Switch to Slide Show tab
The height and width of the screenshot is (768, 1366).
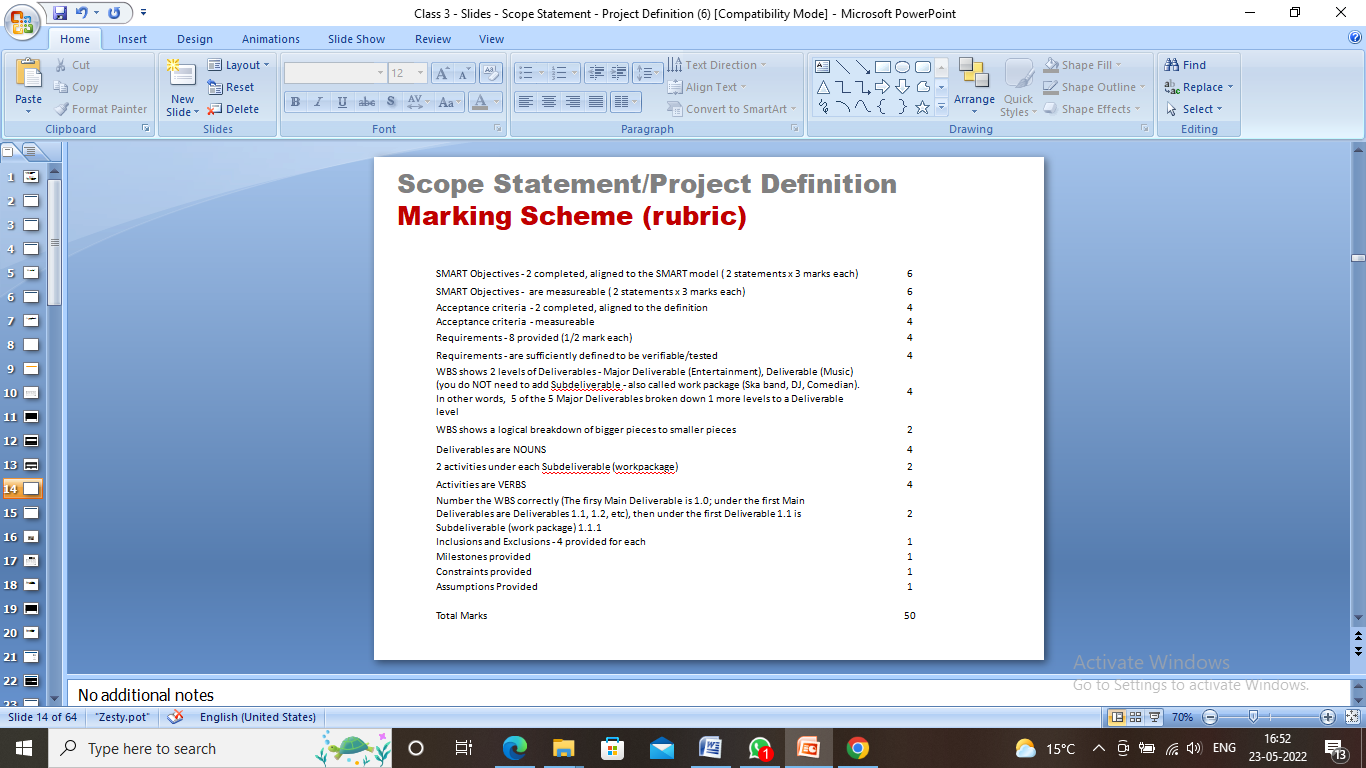[x=356, y=39]
